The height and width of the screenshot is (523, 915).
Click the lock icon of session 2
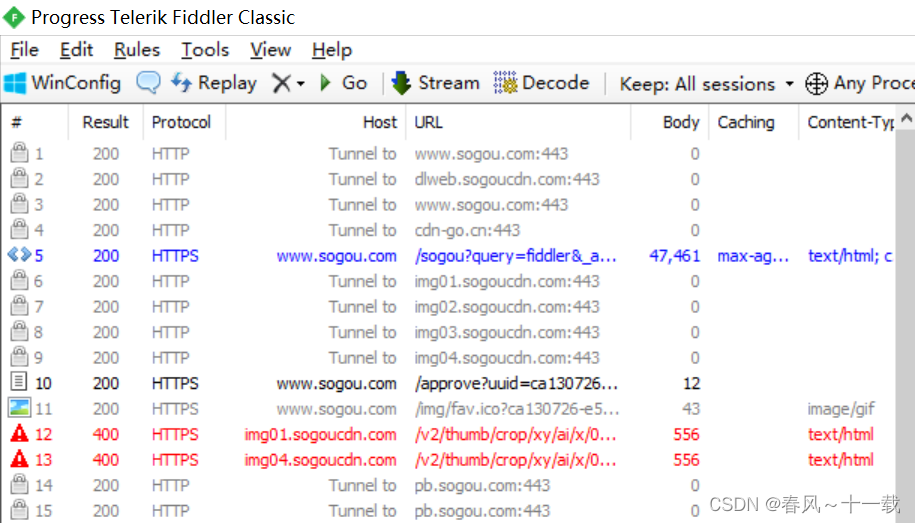pyautogui.click(x=19, y=178)
